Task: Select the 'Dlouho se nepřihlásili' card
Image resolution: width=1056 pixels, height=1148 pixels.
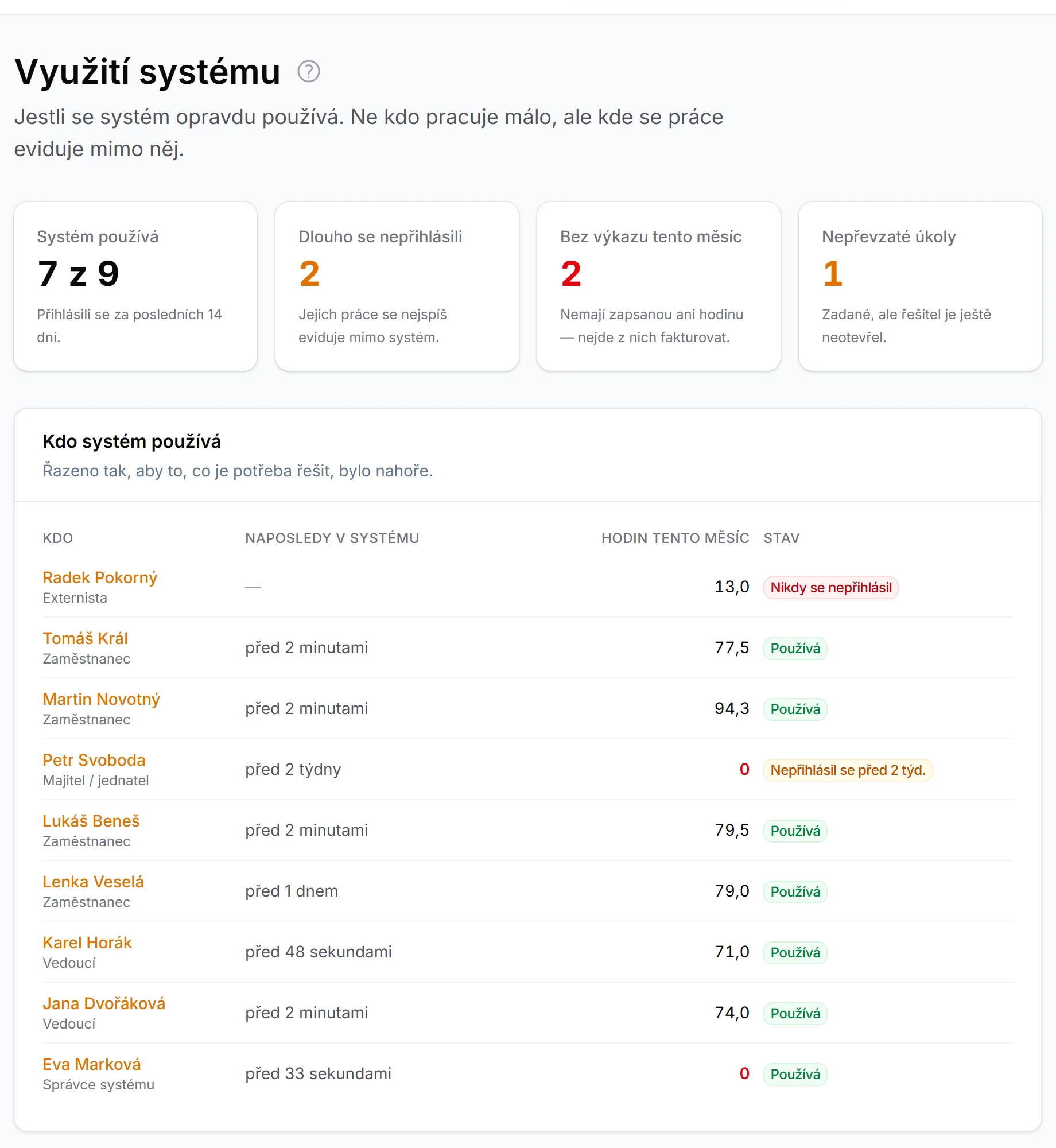Action: click(x=397, y=286)
